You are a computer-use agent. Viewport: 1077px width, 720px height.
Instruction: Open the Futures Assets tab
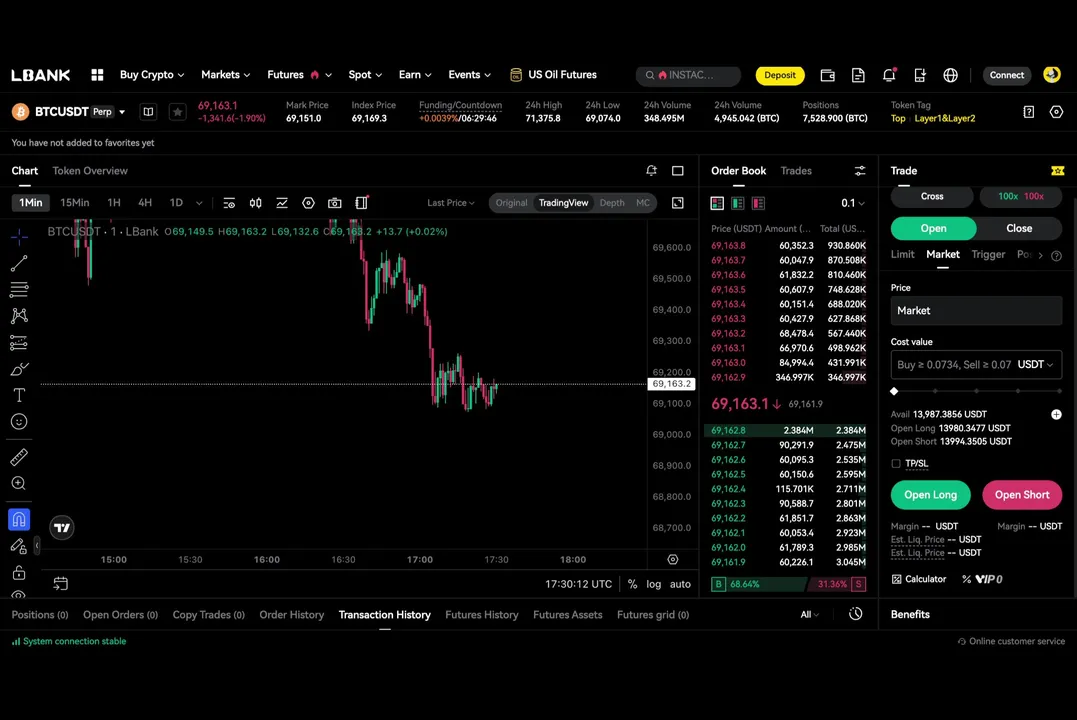(567, 615)
